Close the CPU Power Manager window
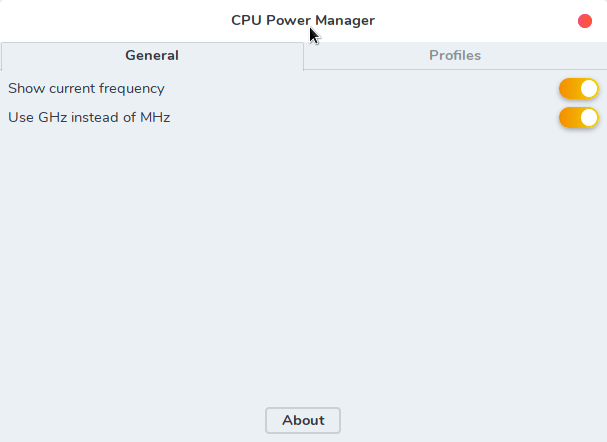607x442 pixels. (585, 21)
